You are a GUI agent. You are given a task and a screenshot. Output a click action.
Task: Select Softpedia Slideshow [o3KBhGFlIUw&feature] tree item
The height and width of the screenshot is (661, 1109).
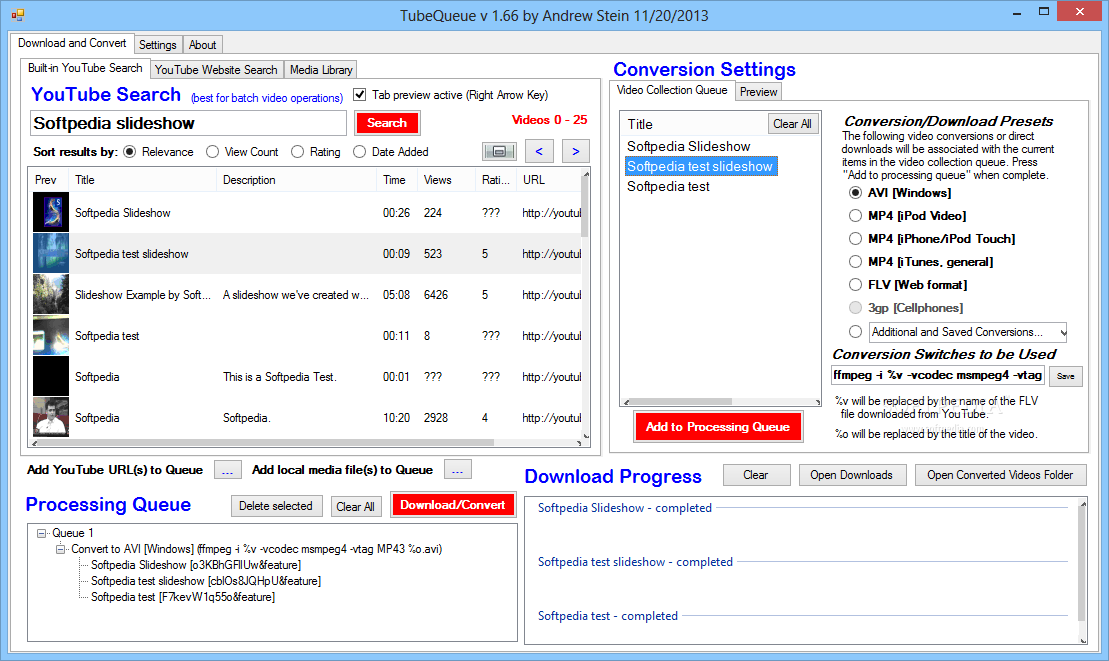click(196, 565)
